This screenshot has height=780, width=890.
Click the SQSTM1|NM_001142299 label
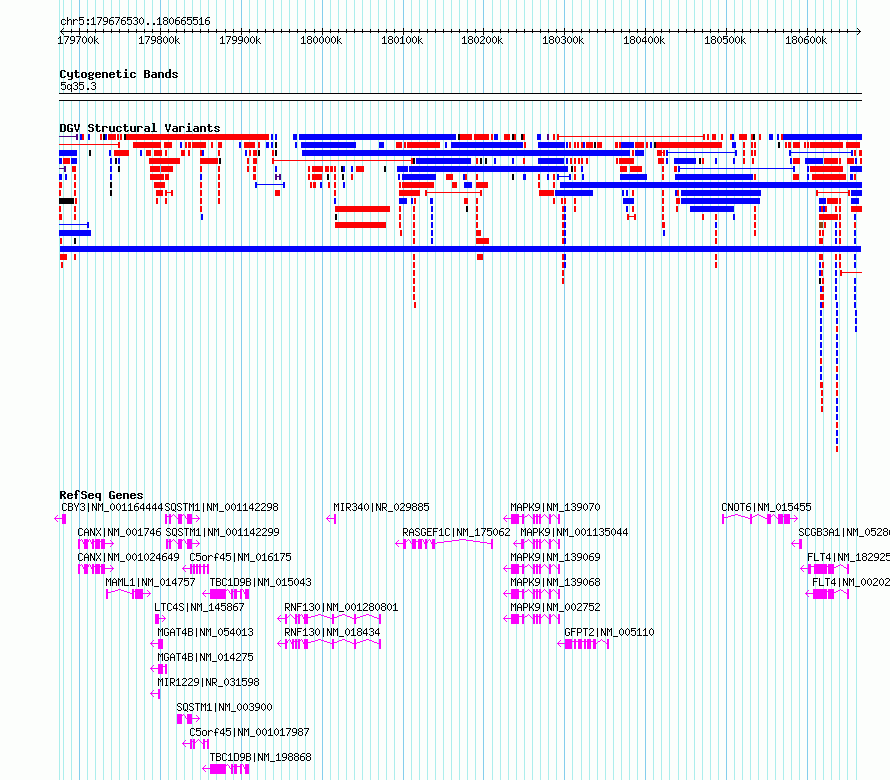coord(222,532)
